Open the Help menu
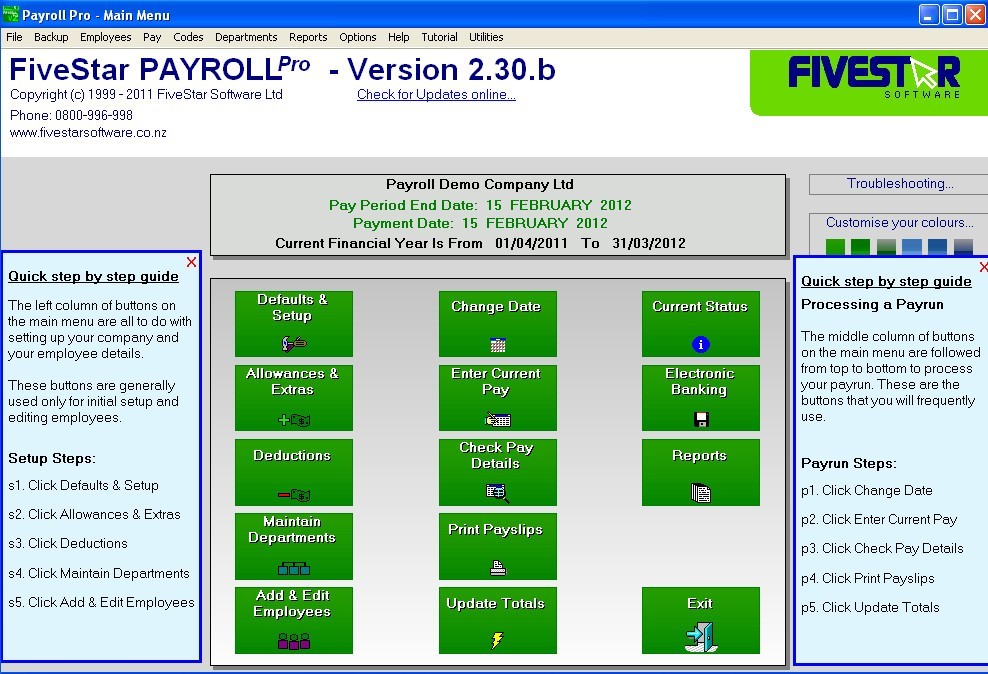The height and width of the screenshot is (674, 988). click(398, 37)
